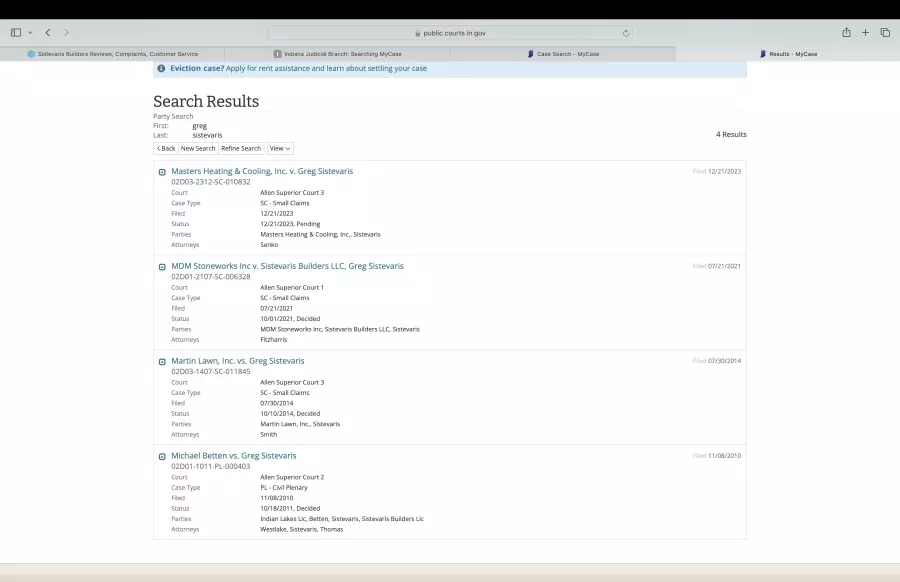The width and height of the screenshot is (900, 582).
Task: Open the Share icon in the toolbar
Action: coord(846,33)
